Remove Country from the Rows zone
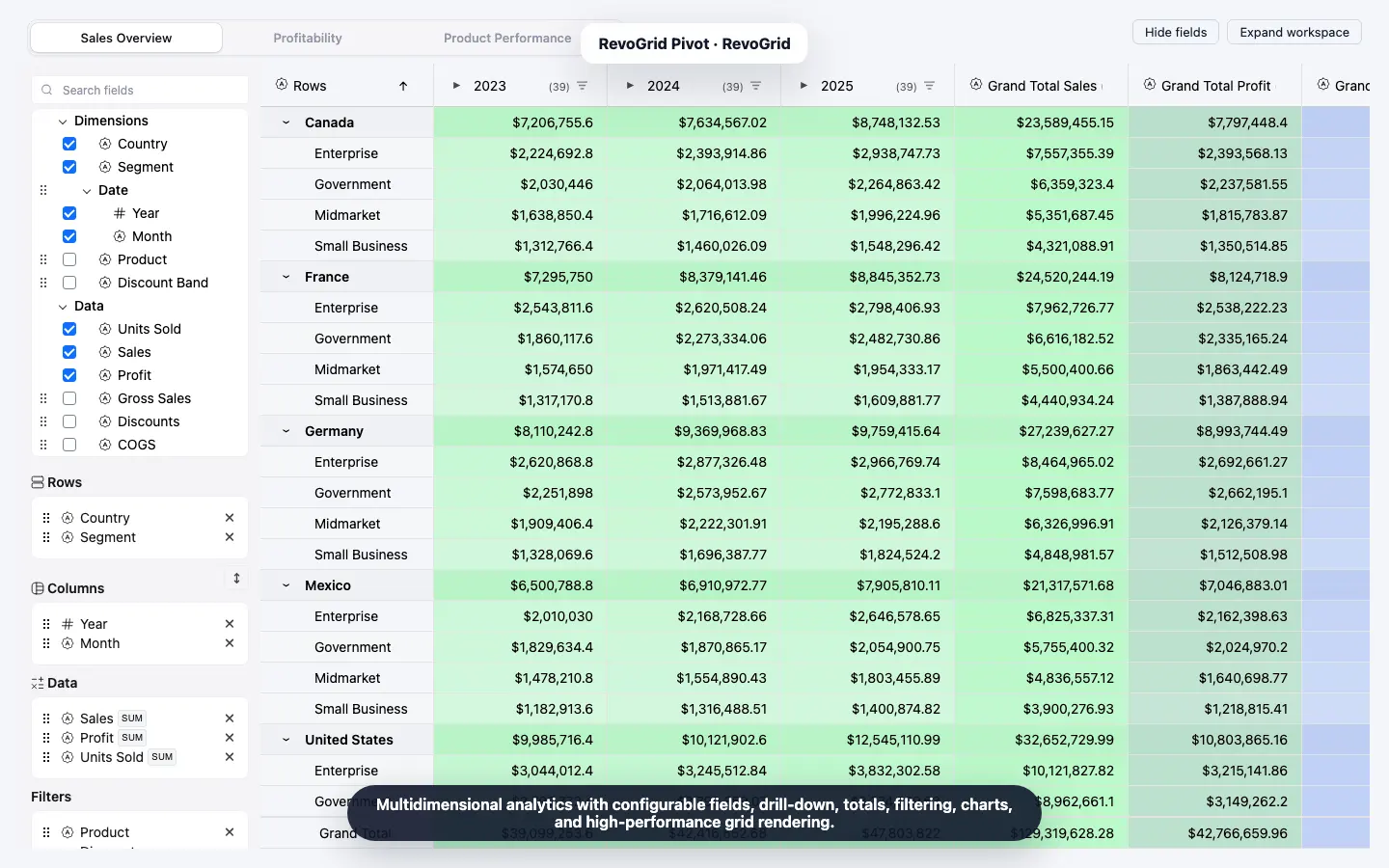This screenshot has height=868, width=1389. point(230,518)
